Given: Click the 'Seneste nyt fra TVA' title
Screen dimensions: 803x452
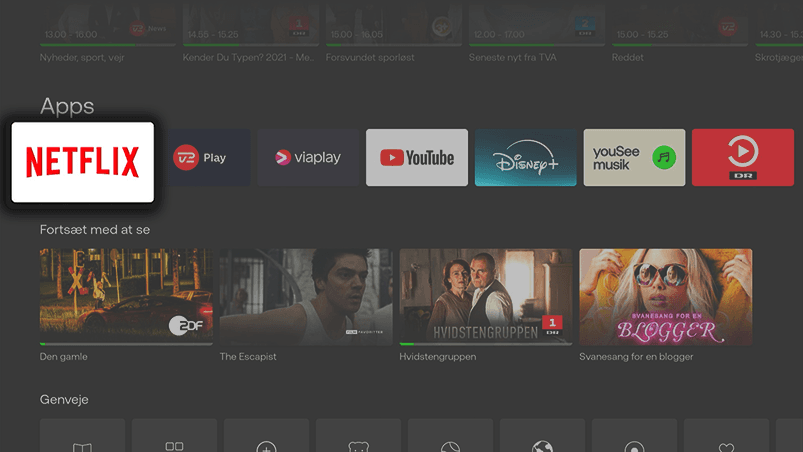Looking at the screenshot, I should (x=512, y=57).
